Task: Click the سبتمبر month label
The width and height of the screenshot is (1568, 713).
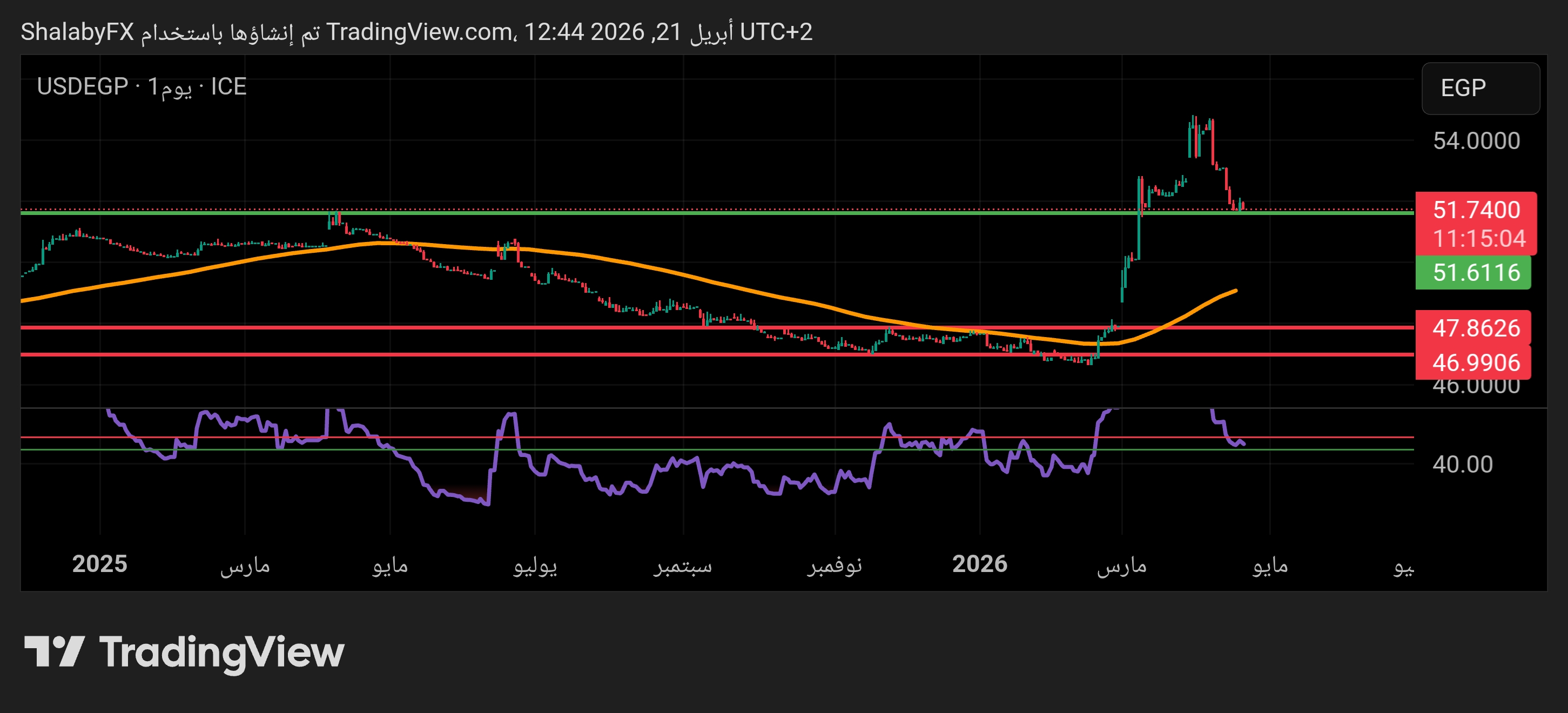Action: coord(682,566)
